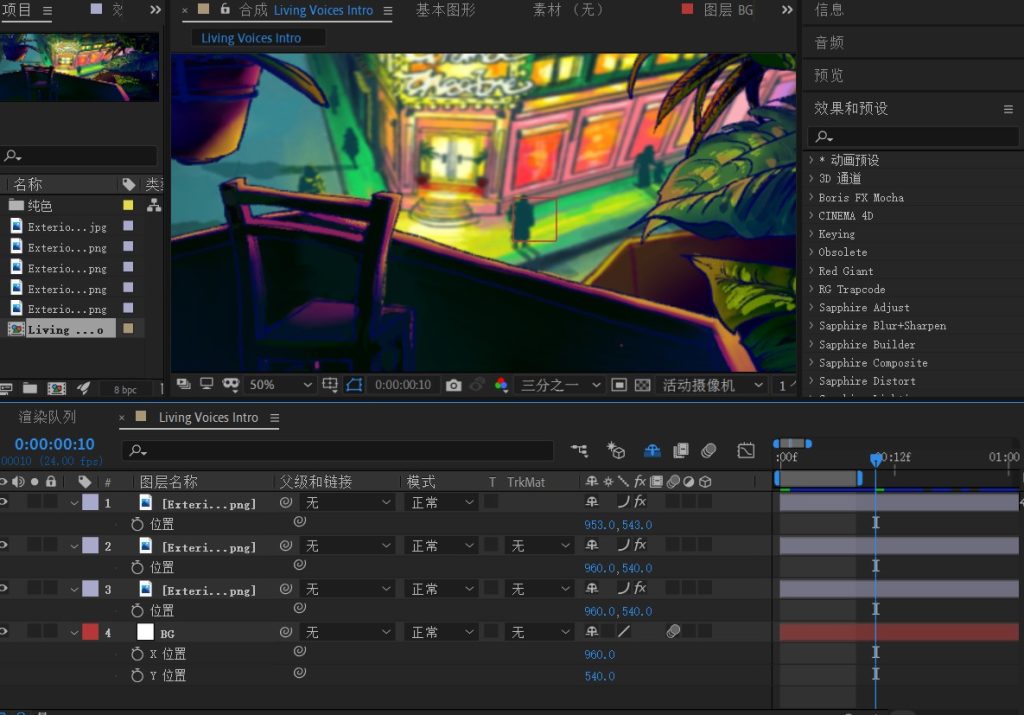This screenshot has height=715, width=1024.
Task: Open the 50% zoom dropdown in the viewer
Action: coord(280,385)
